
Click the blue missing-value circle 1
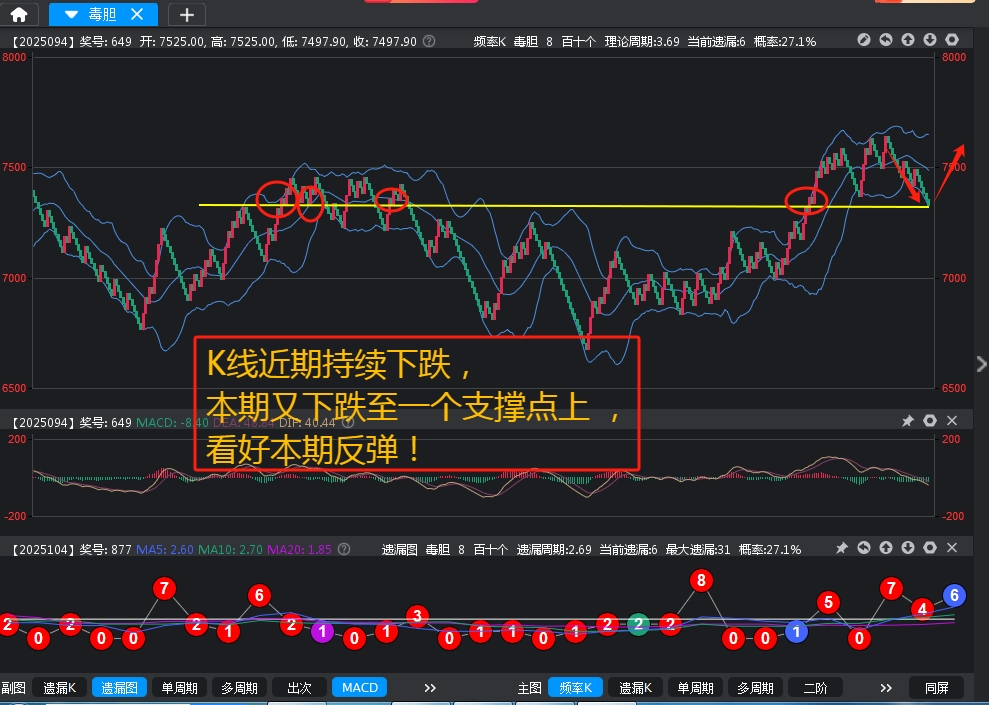(796, 631)
